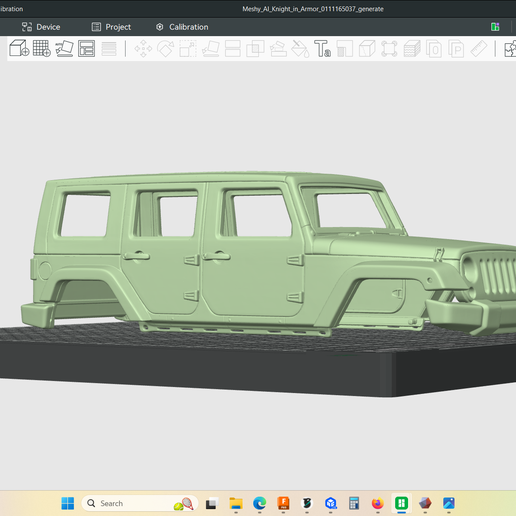Open the Project tab

click(x=111, y=27)
